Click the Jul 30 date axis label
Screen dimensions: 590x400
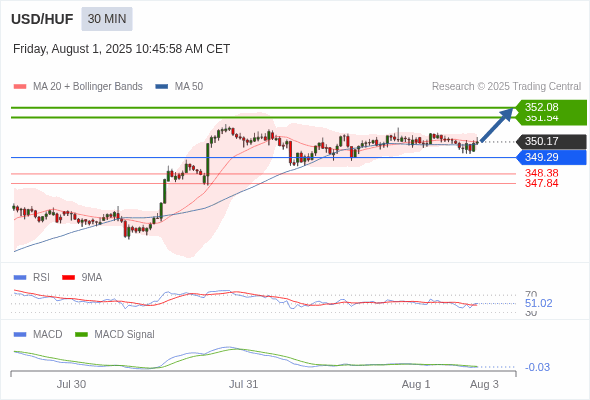click(x=71, y=385)
